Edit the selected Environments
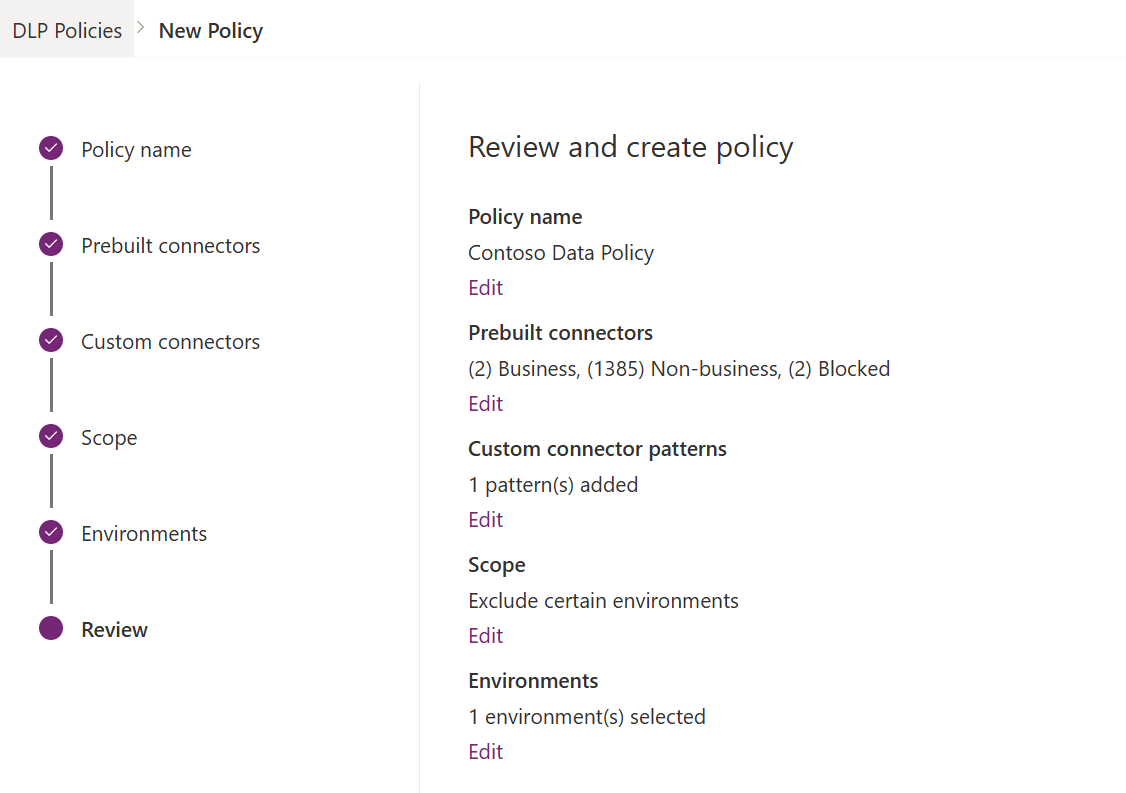1126x793 pixels. point(485,751)
